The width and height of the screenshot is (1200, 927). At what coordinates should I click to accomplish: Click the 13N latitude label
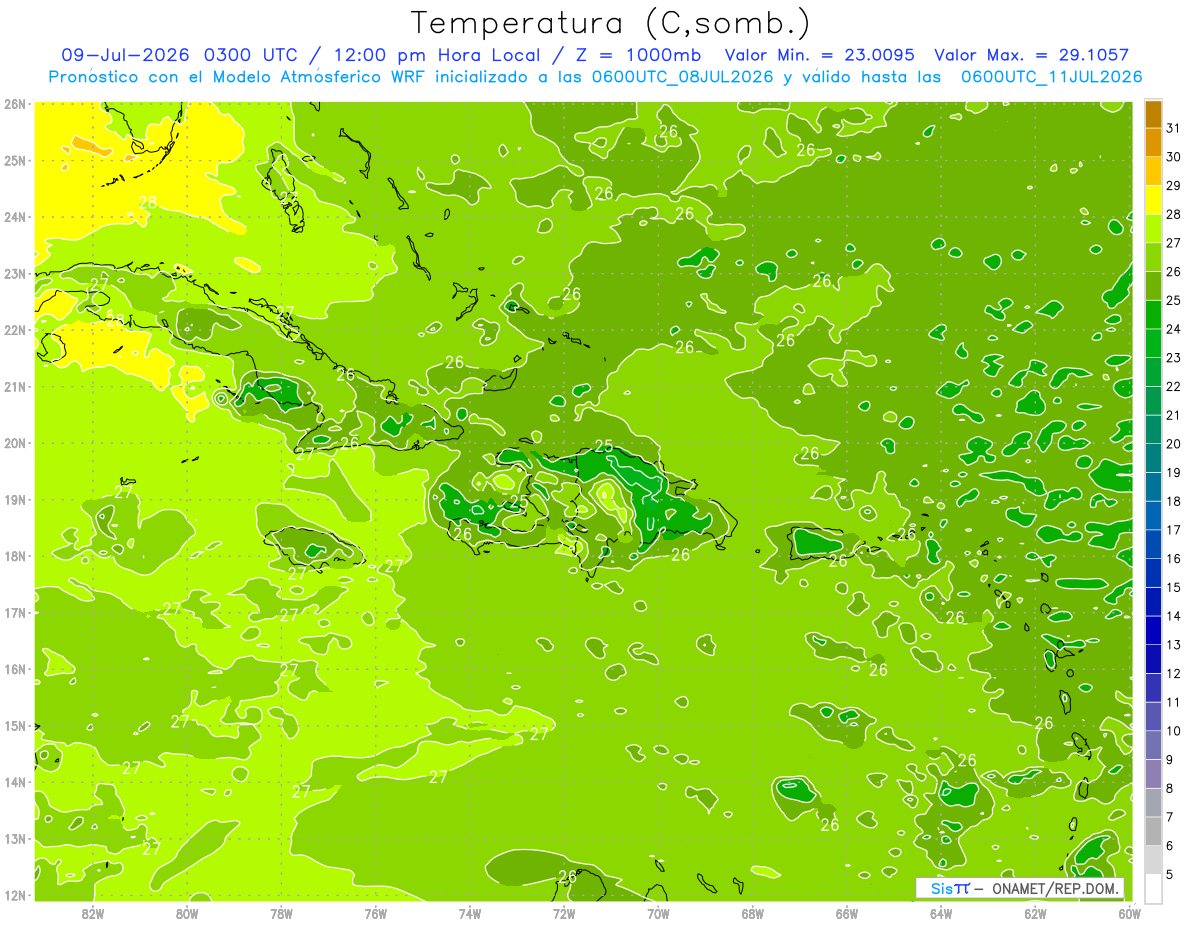15,839
